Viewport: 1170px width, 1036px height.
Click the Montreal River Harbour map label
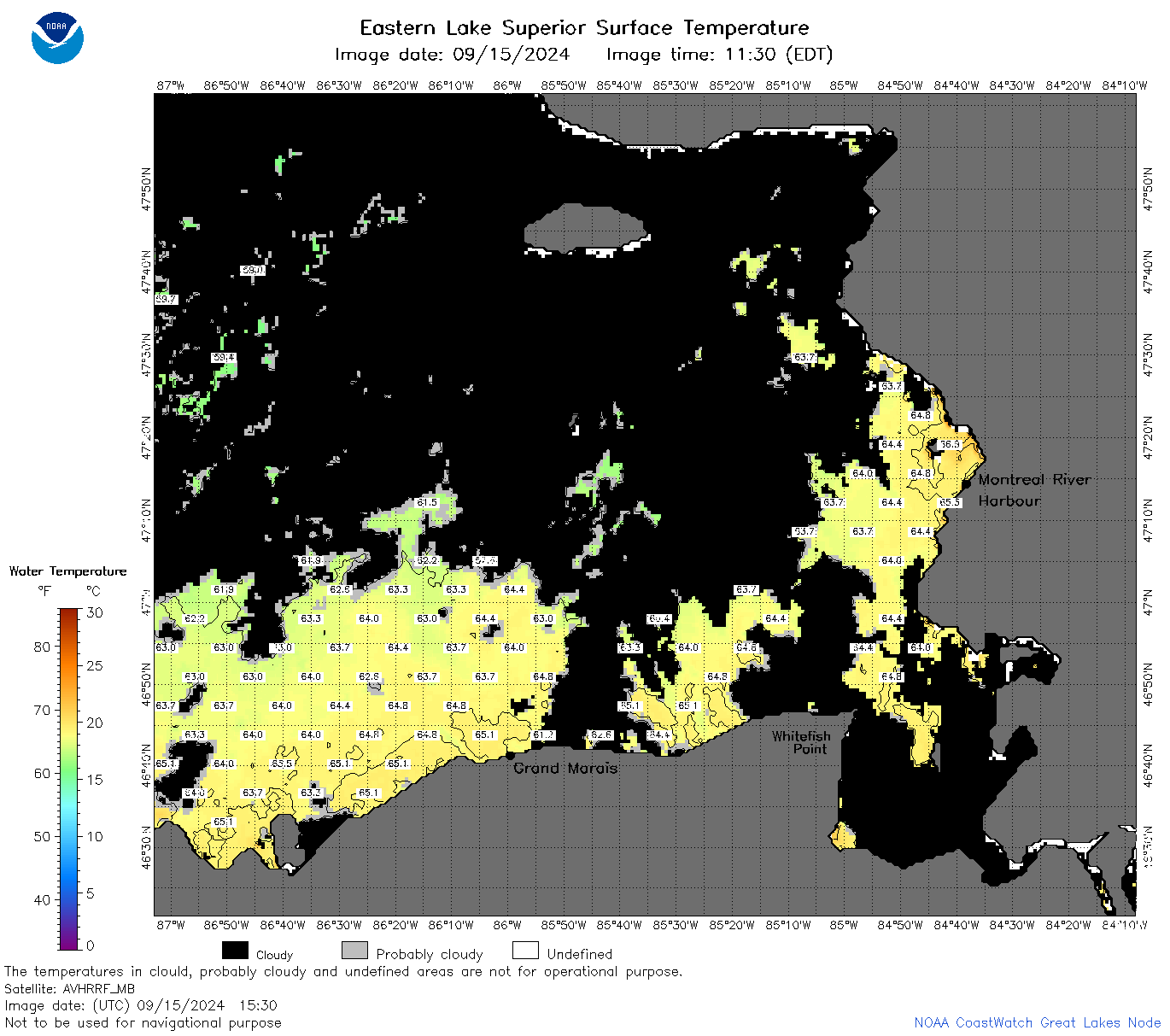1034,490
